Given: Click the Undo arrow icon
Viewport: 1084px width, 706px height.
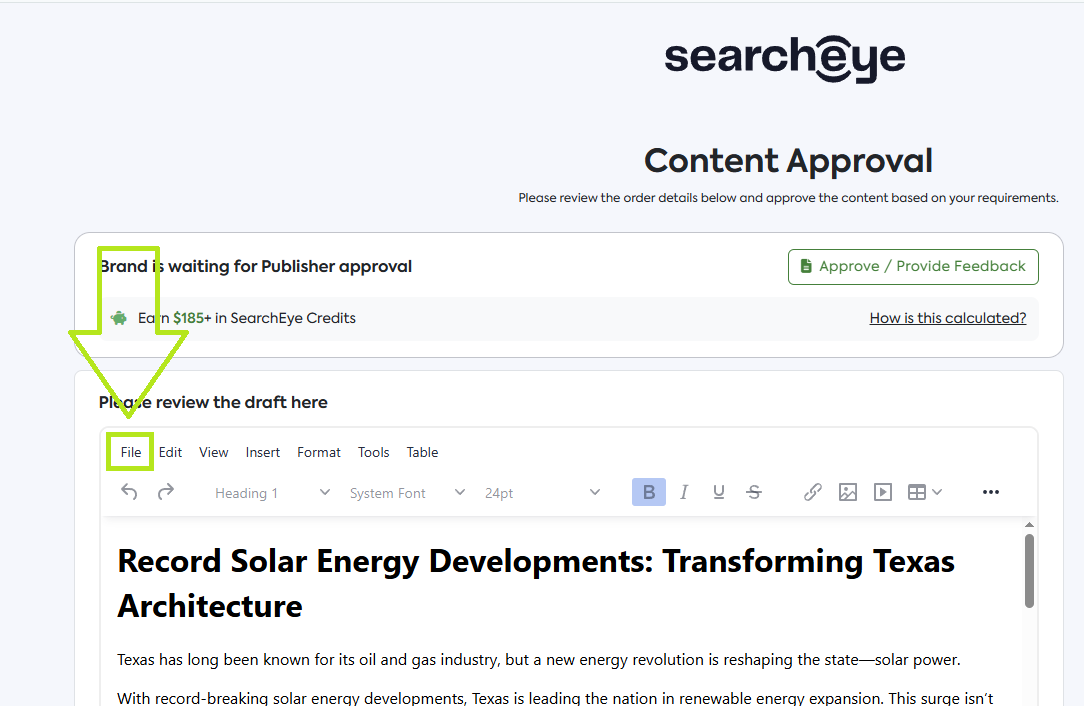Looking at the screenshot, I should pyautogui.click(x=129, y=492).
